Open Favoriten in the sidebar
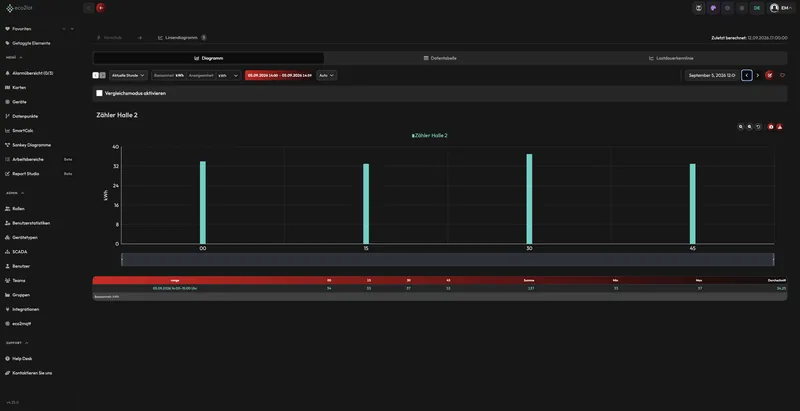800x411 pixels. point(21,29)
